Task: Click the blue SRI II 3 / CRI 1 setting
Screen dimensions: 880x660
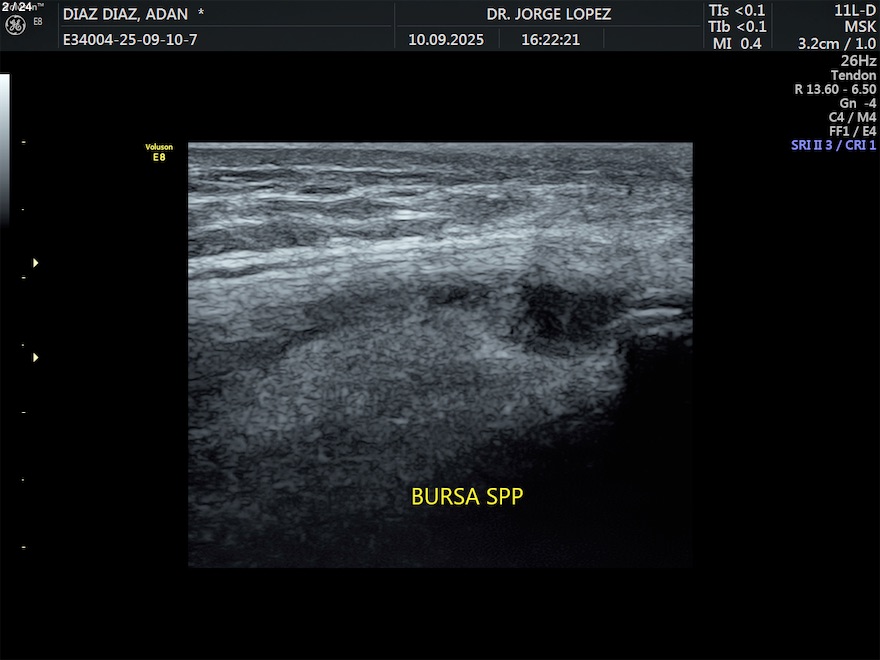Action: click(x=833, y=145)
